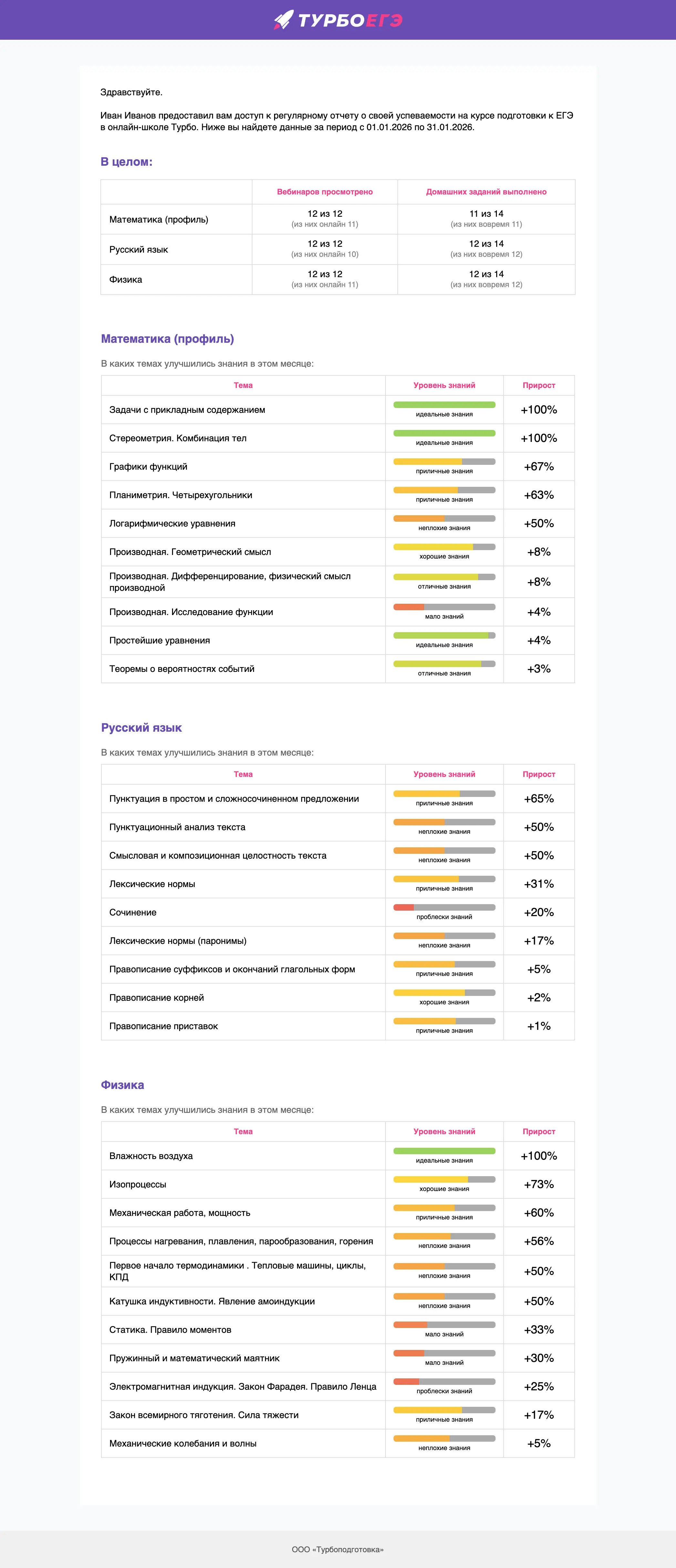Click the knowledge bar for "Задачи с прикладным содержанием"
Viewport: 676px width, 1568px height.
(x=444, y=405)
